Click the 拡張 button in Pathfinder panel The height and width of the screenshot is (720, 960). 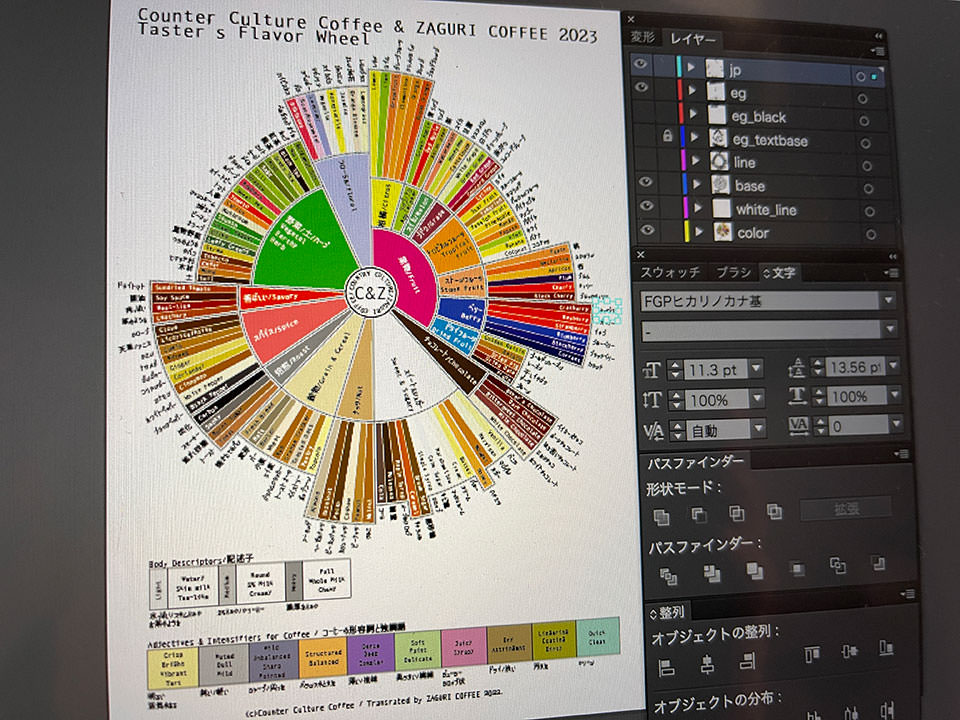[x=846, y=509]
